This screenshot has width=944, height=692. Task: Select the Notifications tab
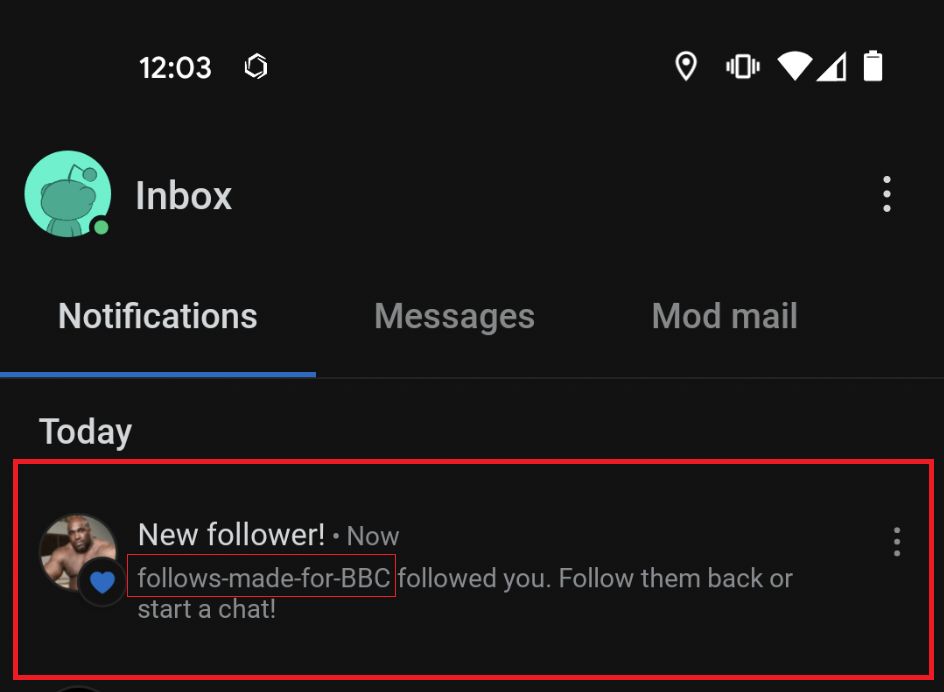(157, 315)
